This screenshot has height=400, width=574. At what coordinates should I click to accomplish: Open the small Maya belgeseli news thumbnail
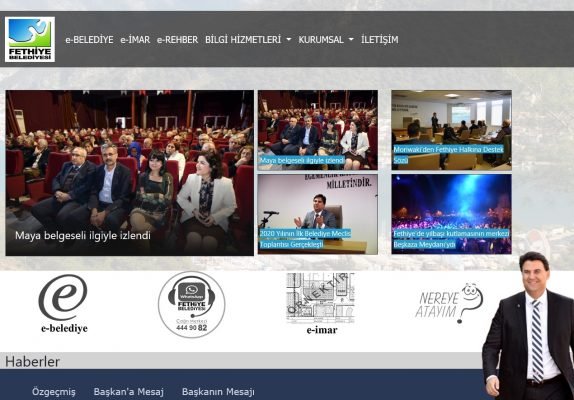pos(318,130)
